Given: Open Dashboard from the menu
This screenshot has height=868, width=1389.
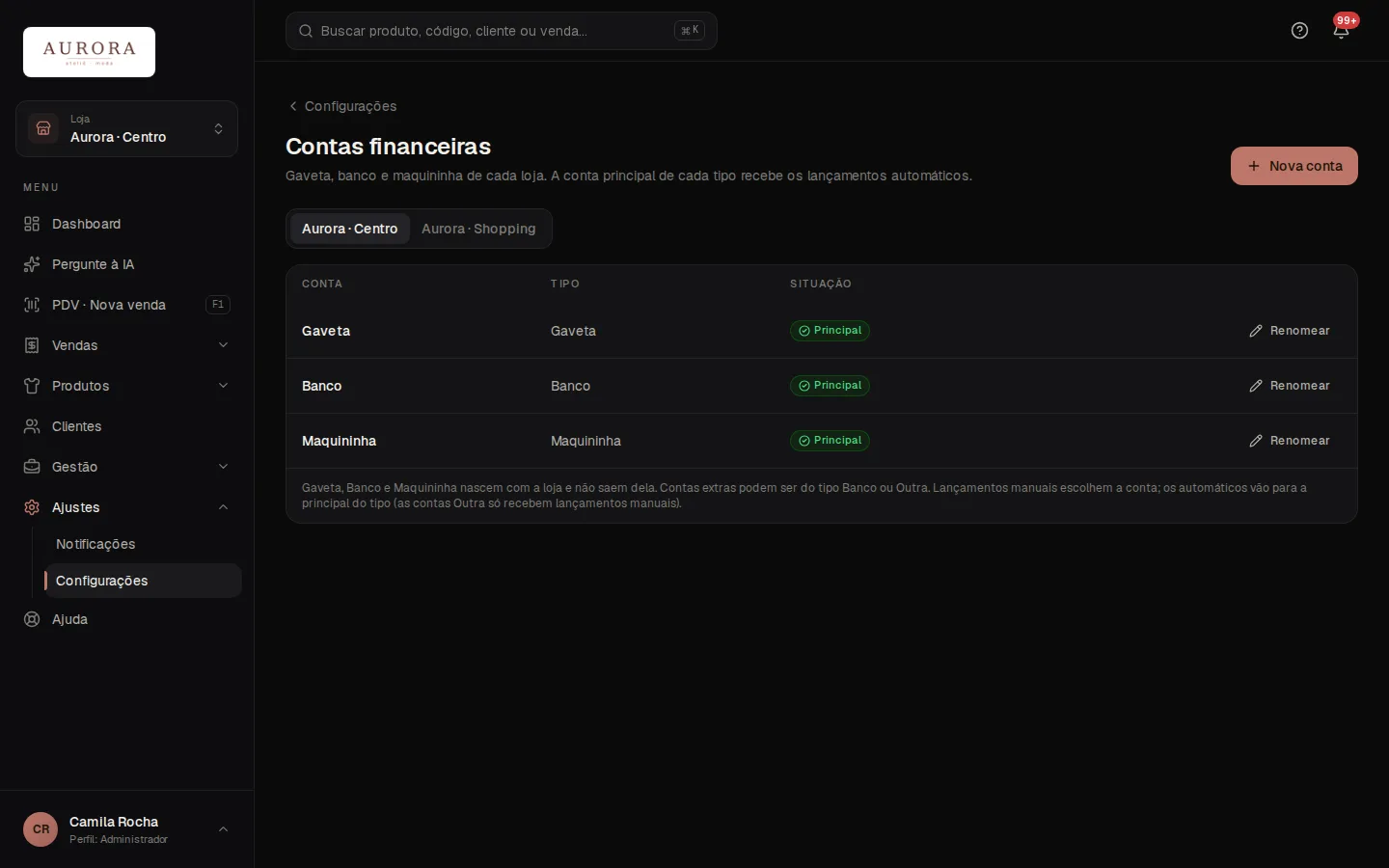Looking at the screenshot, I should pyautogui.click(x=126, y=224).
